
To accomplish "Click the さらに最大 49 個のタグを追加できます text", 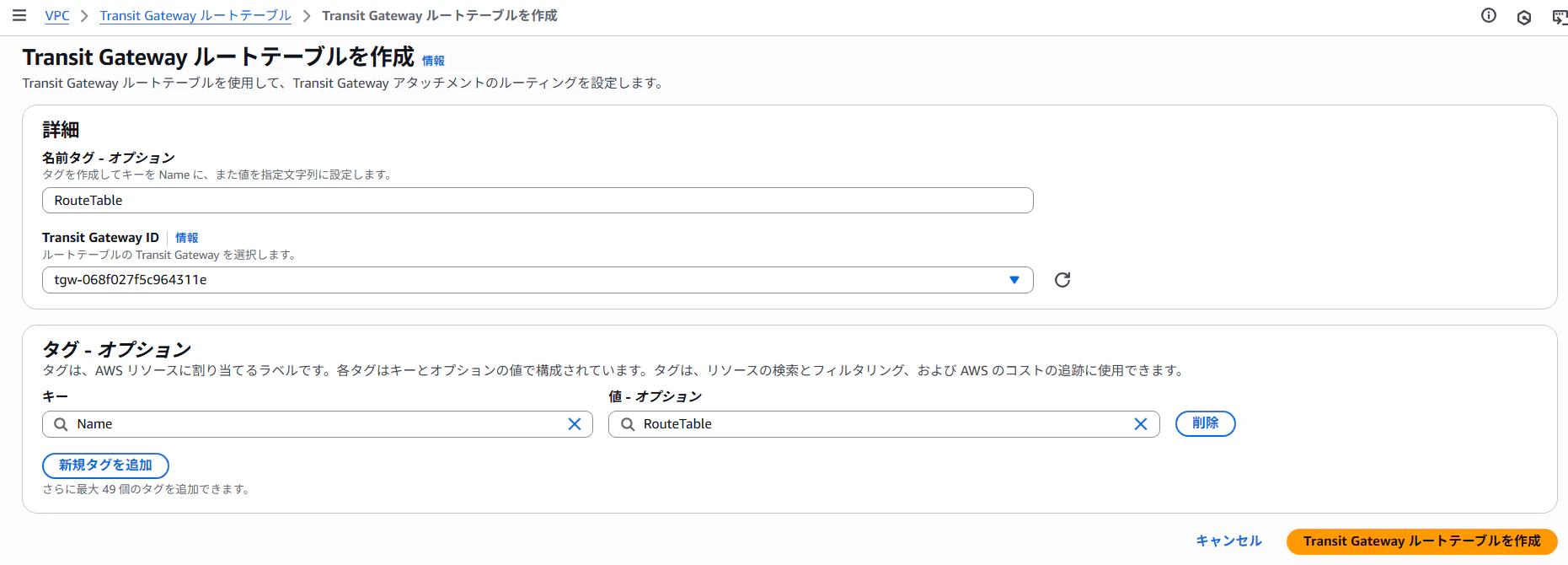I will (147, 489).
